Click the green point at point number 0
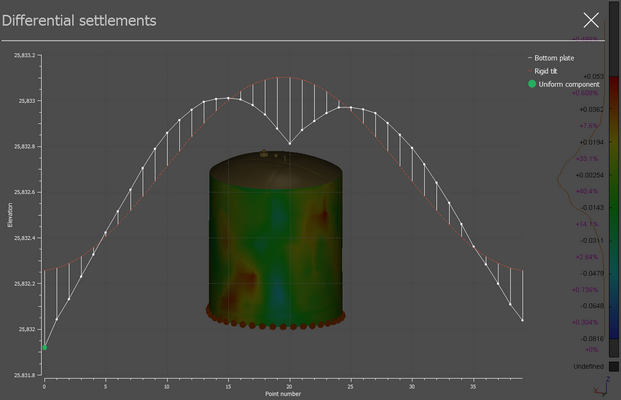621x400 pixels. [x=45, y=347]
